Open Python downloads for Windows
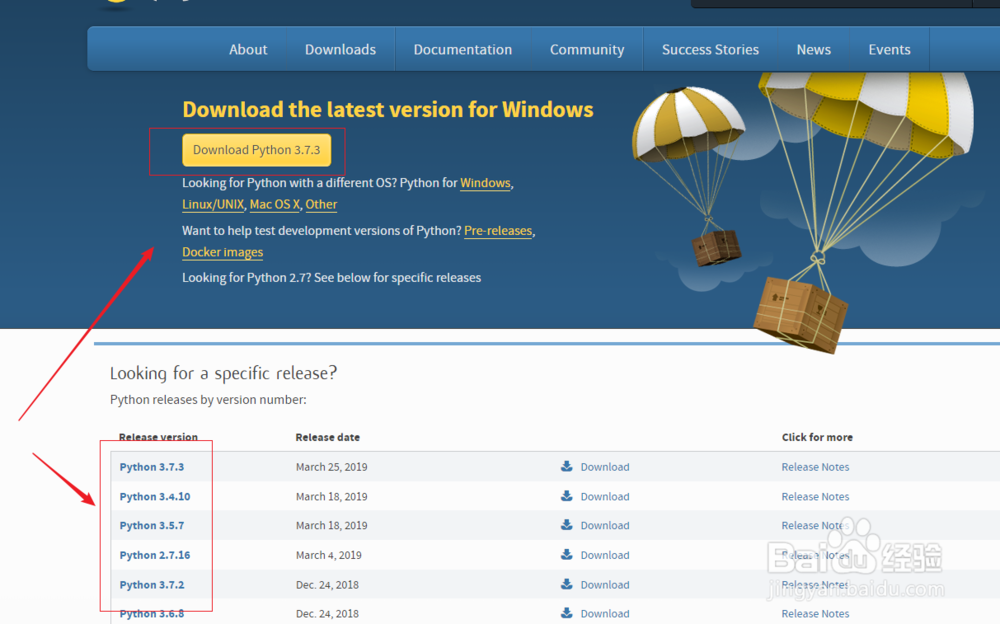The height and width of the screenshot is (624, 1000). 485,183
